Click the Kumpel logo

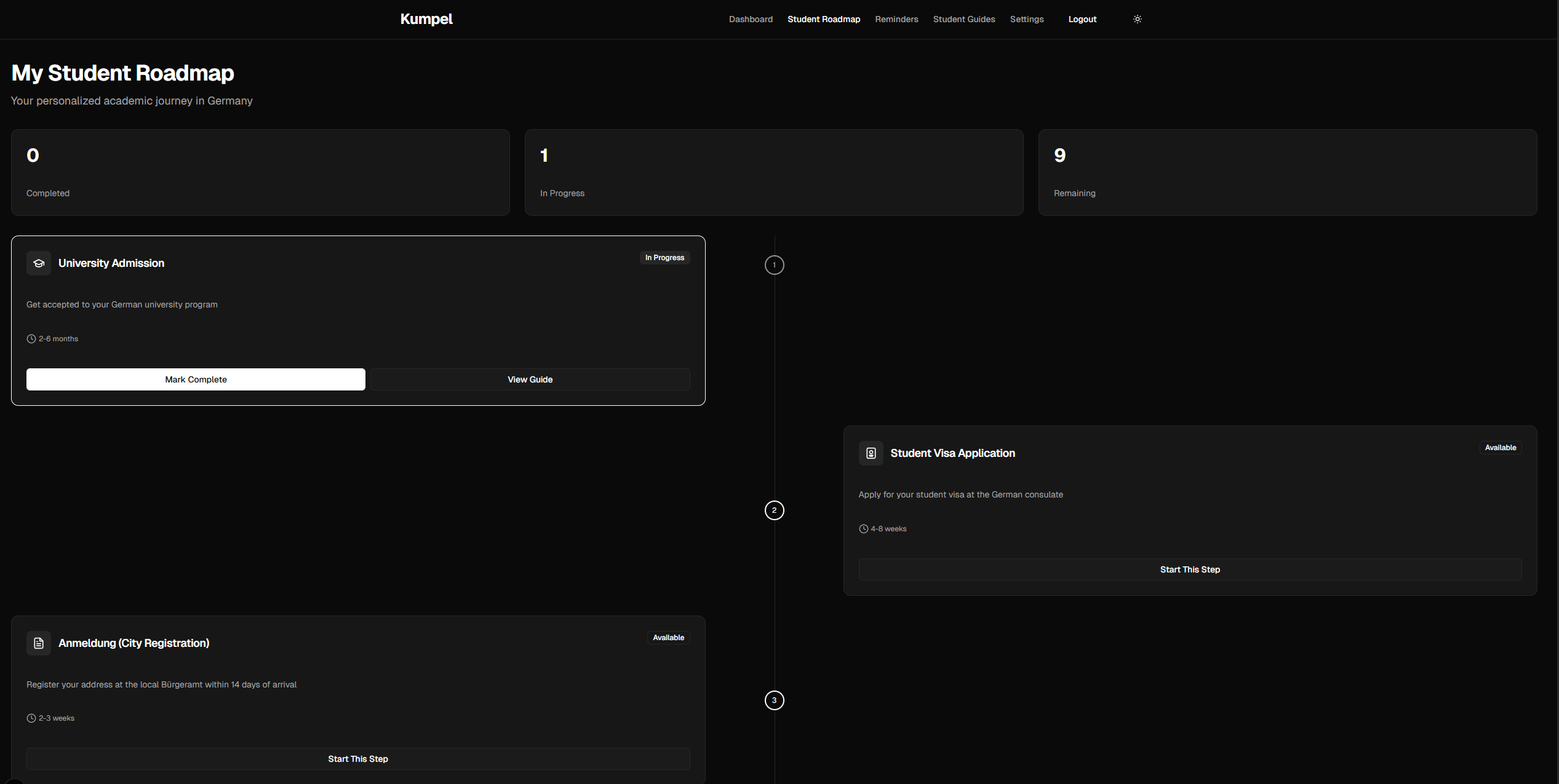[426, 19]
